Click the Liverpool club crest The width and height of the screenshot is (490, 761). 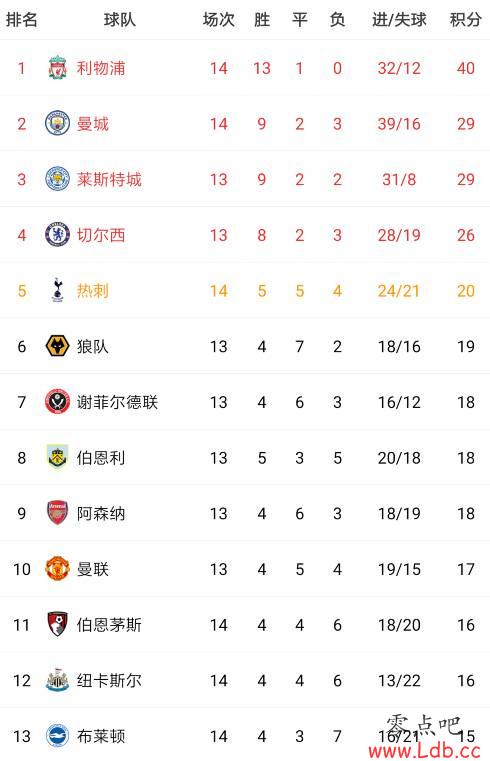57,67
